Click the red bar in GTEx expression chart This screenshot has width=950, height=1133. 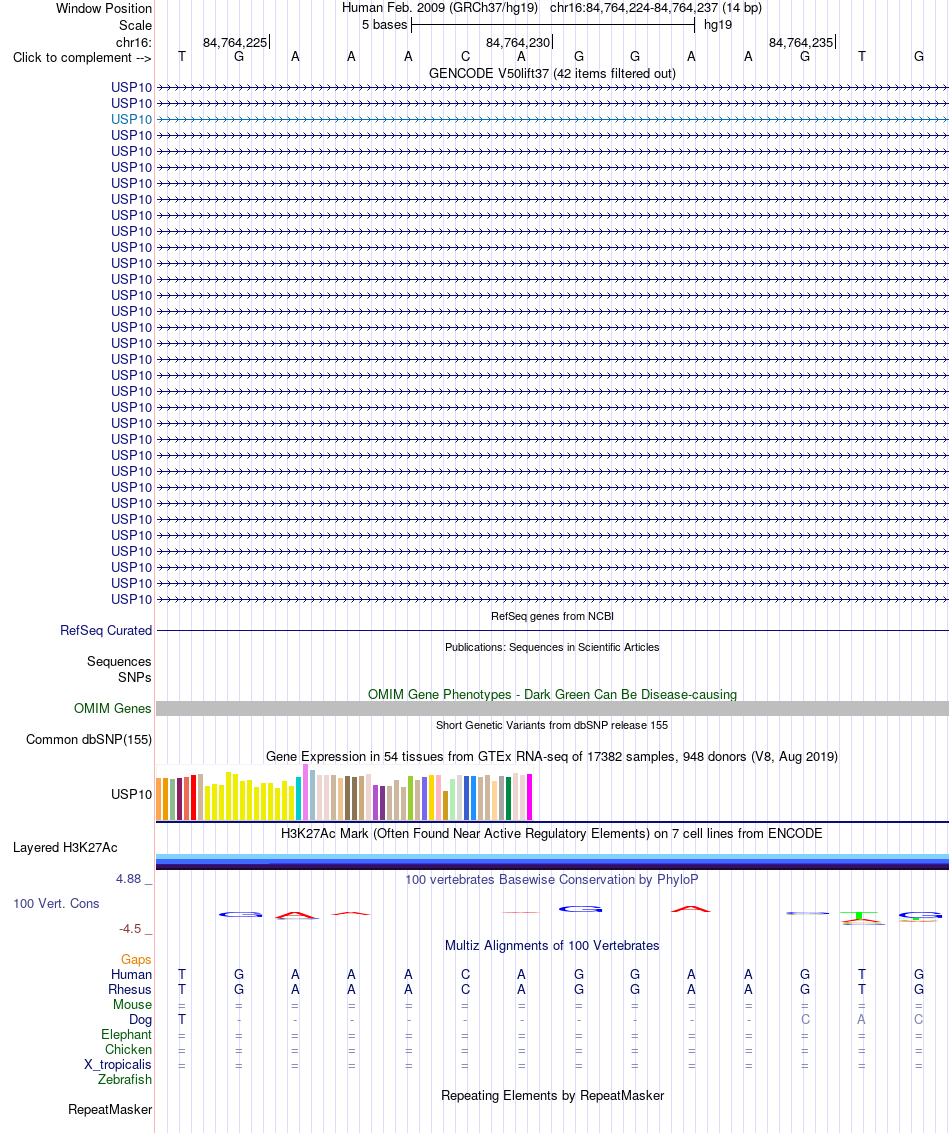point(194,797)
